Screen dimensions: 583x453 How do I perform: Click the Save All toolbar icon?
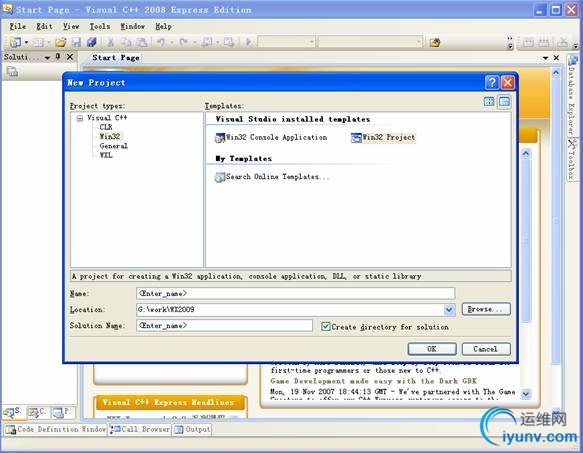pyautogui.click(x=91, y=42)
